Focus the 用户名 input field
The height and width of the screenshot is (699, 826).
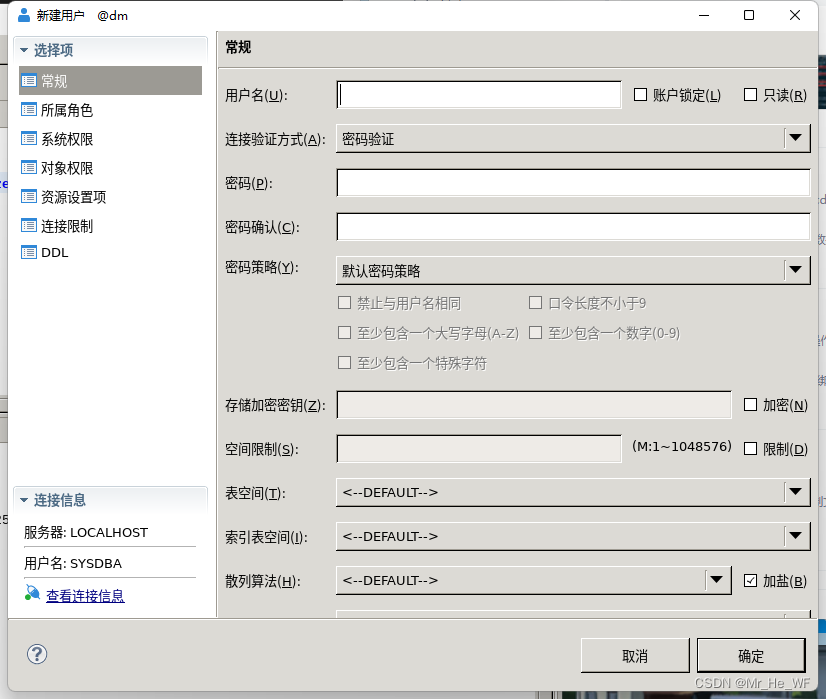coord(479,95)
